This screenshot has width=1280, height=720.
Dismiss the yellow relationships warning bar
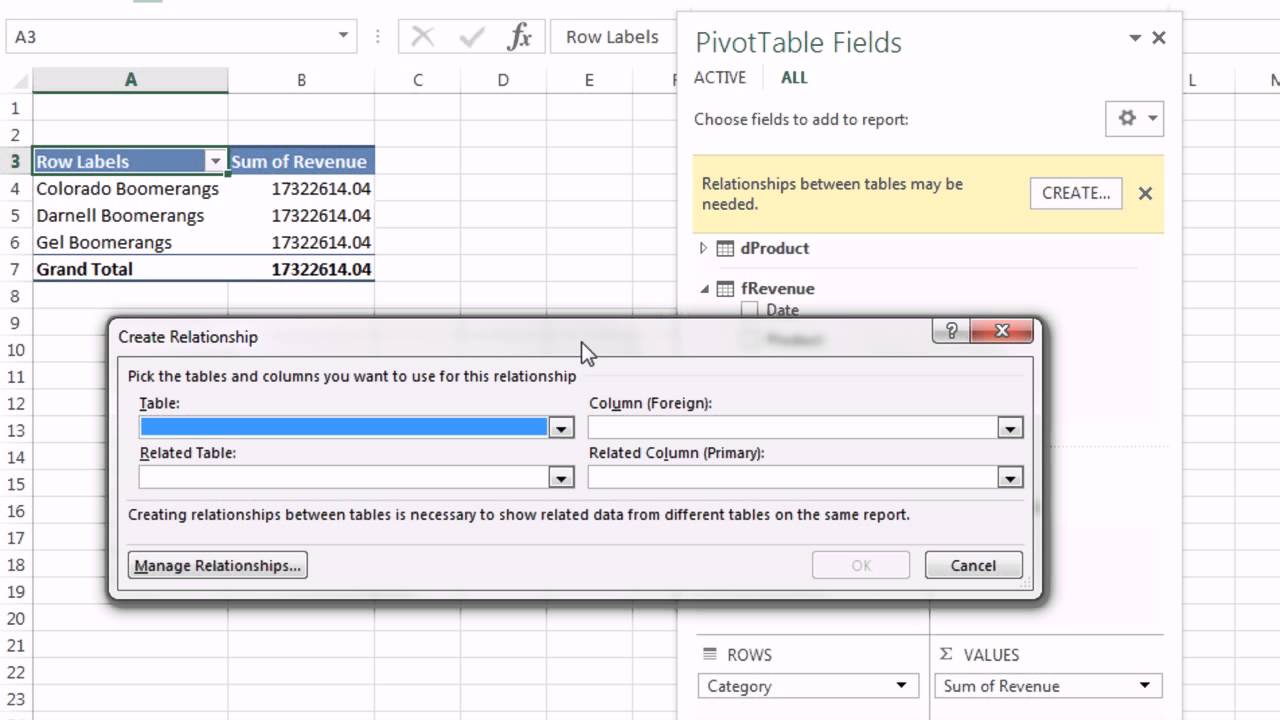(x=1145, y=194)
